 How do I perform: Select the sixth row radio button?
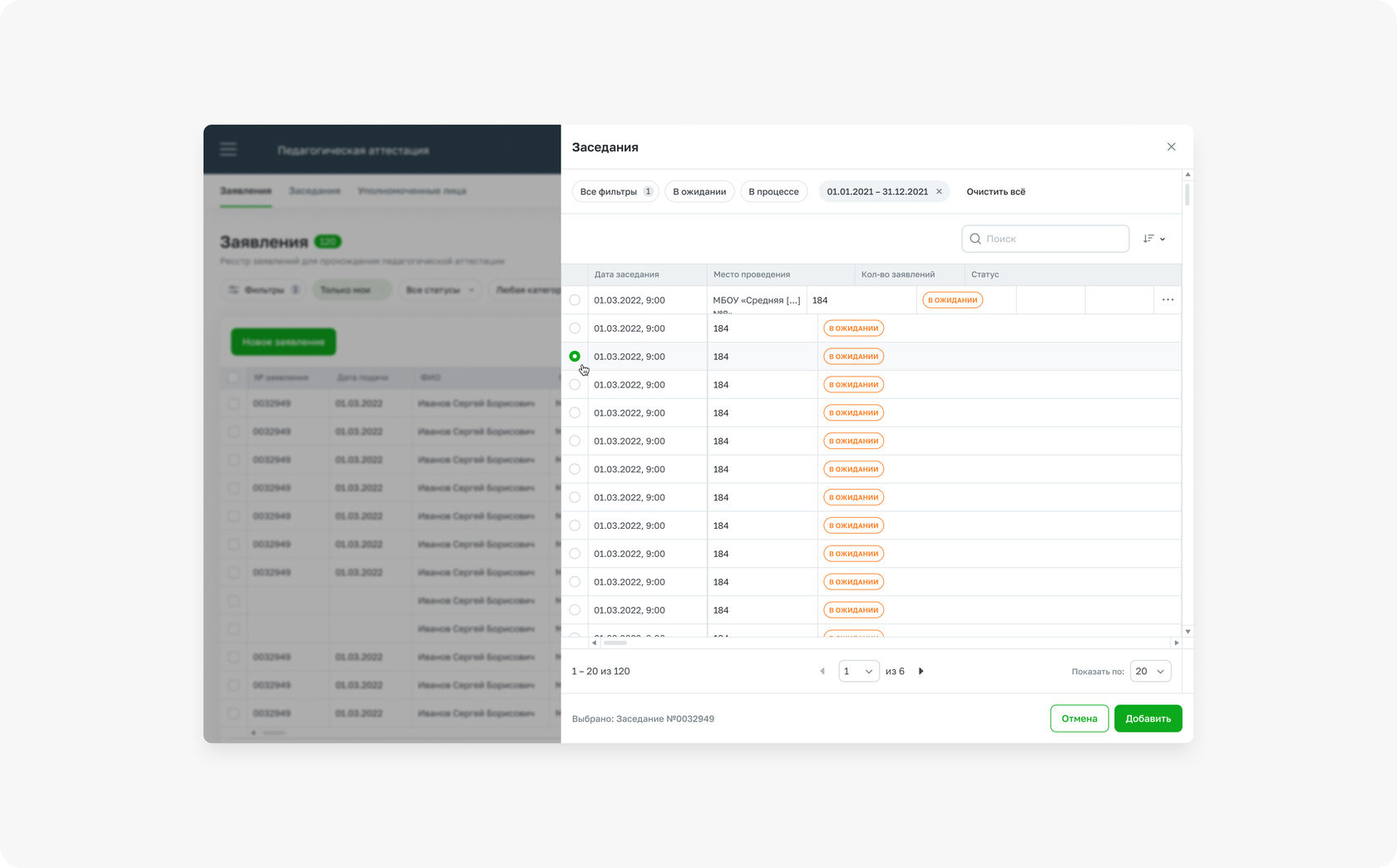[575, 441]
